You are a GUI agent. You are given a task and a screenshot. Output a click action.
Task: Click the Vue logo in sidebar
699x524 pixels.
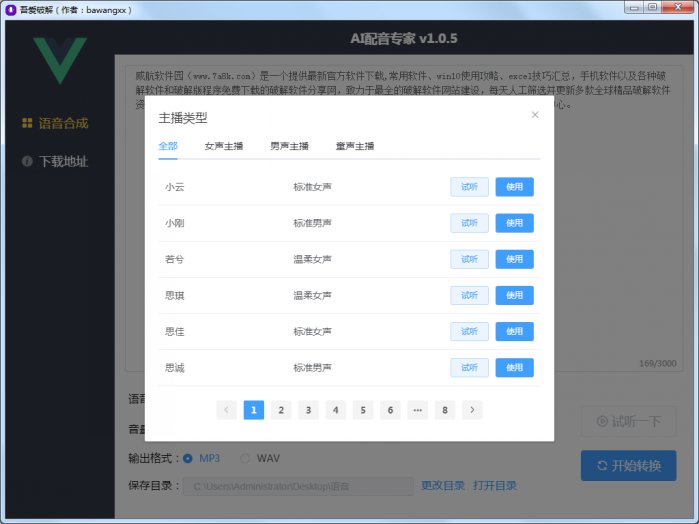[58, 60]
